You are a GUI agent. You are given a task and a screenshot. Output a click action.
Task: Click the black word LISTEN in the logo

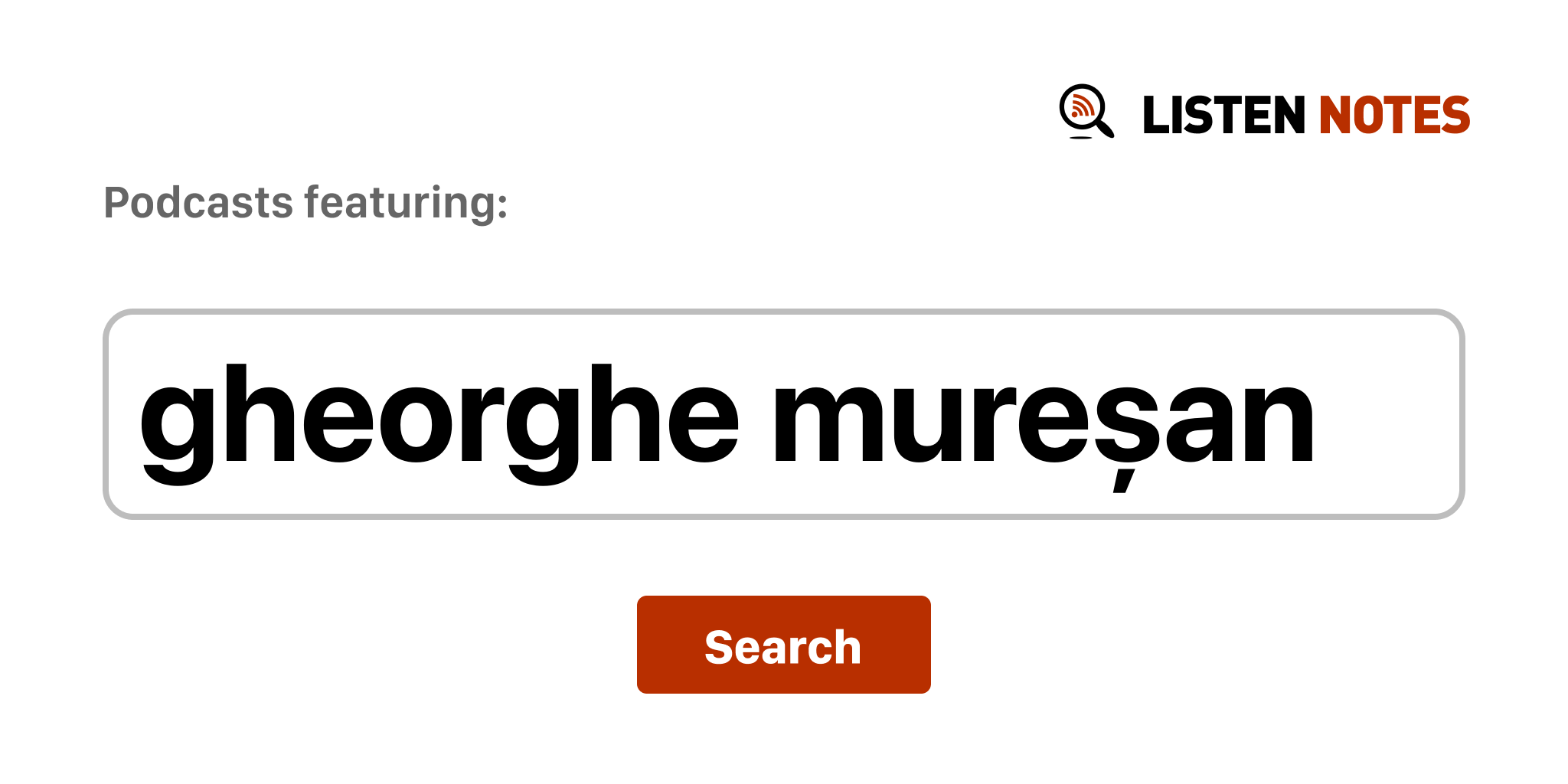(x=1223, y=115)
